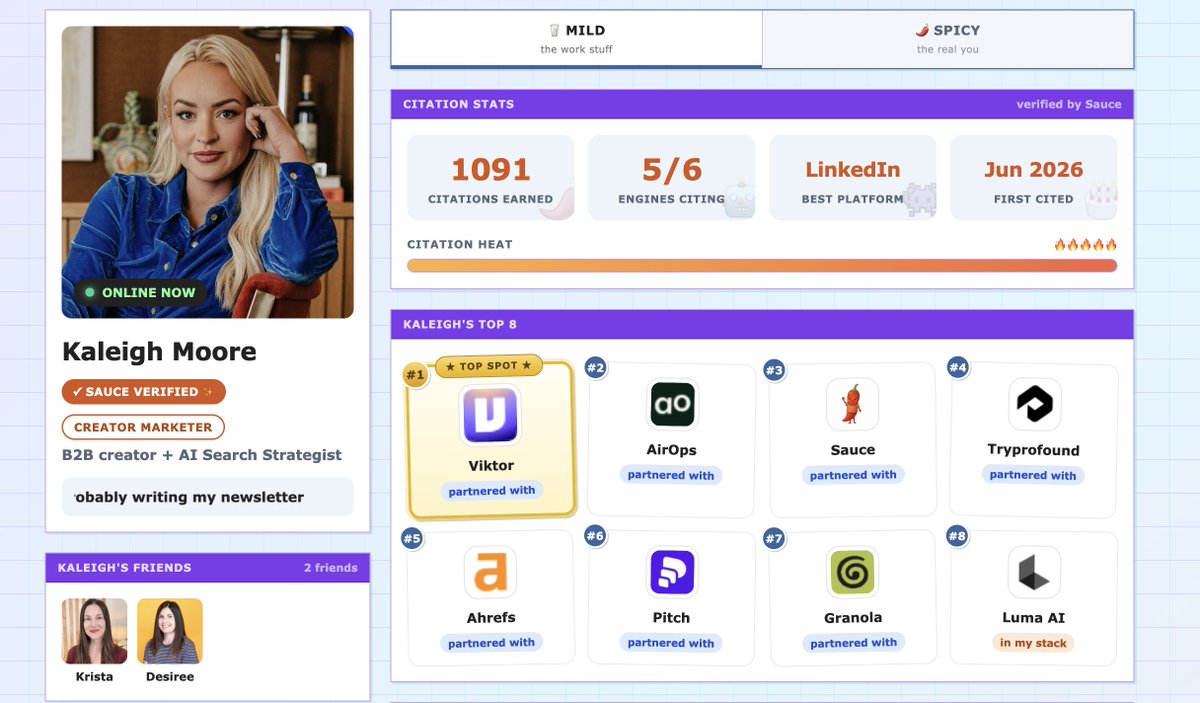The width and height of the screenshot is (1200, 703).
Task: Click the Ahrefs partnered with tag
Action: coord(491,643)
